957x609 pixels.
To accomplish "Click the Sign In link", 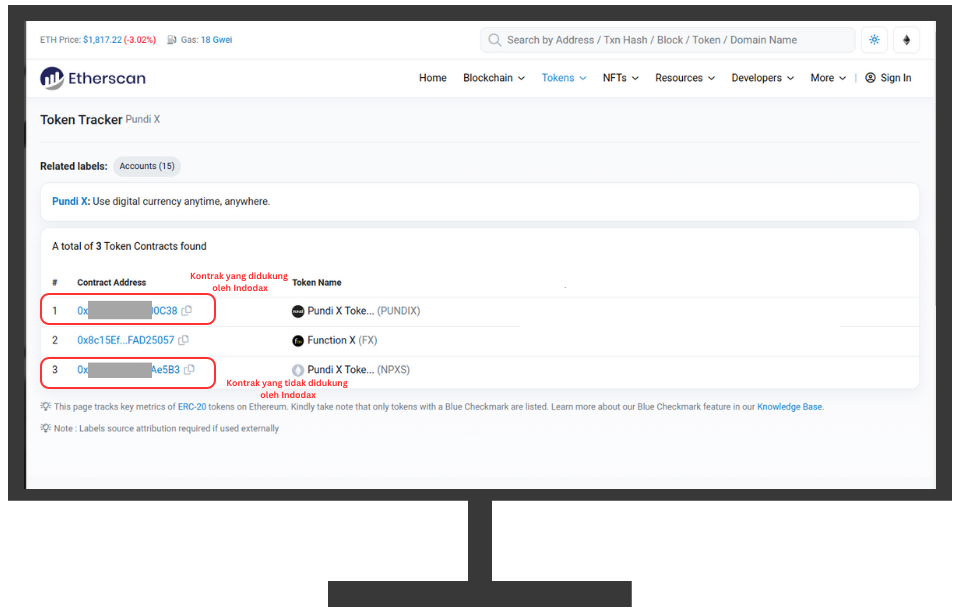I will [895, 77].
